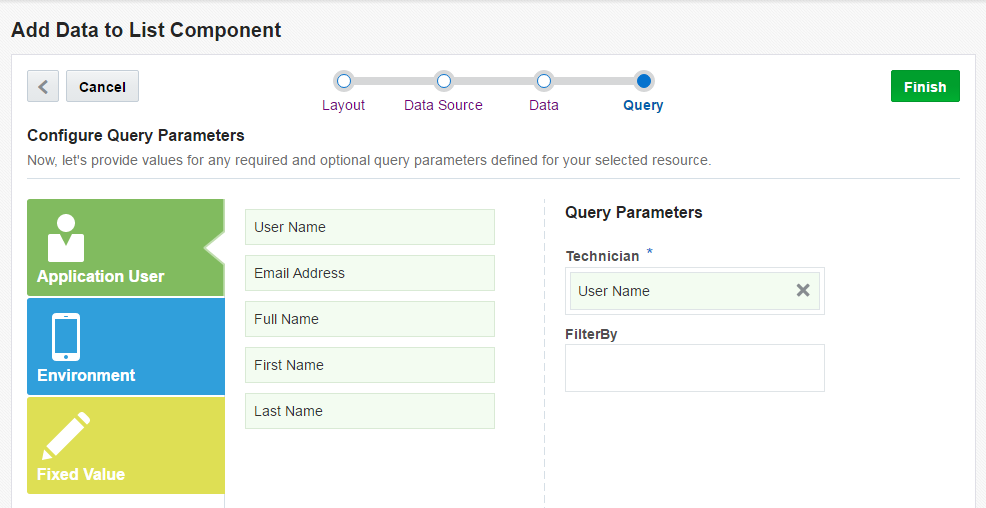This screenshot has width=986, height=508.
Task: Pick the Last Name user field
Action: [370, 411]
